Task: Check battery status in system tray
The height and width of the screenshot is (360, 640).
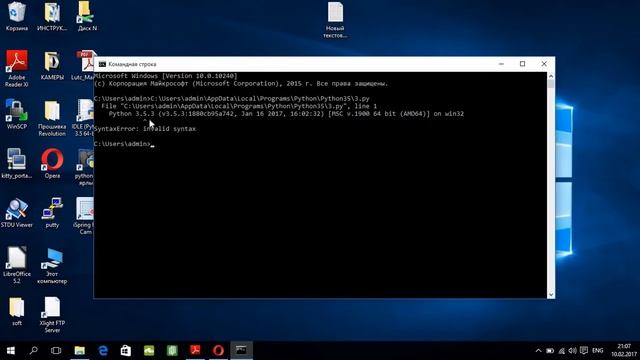Action: [x=550, y=351]
